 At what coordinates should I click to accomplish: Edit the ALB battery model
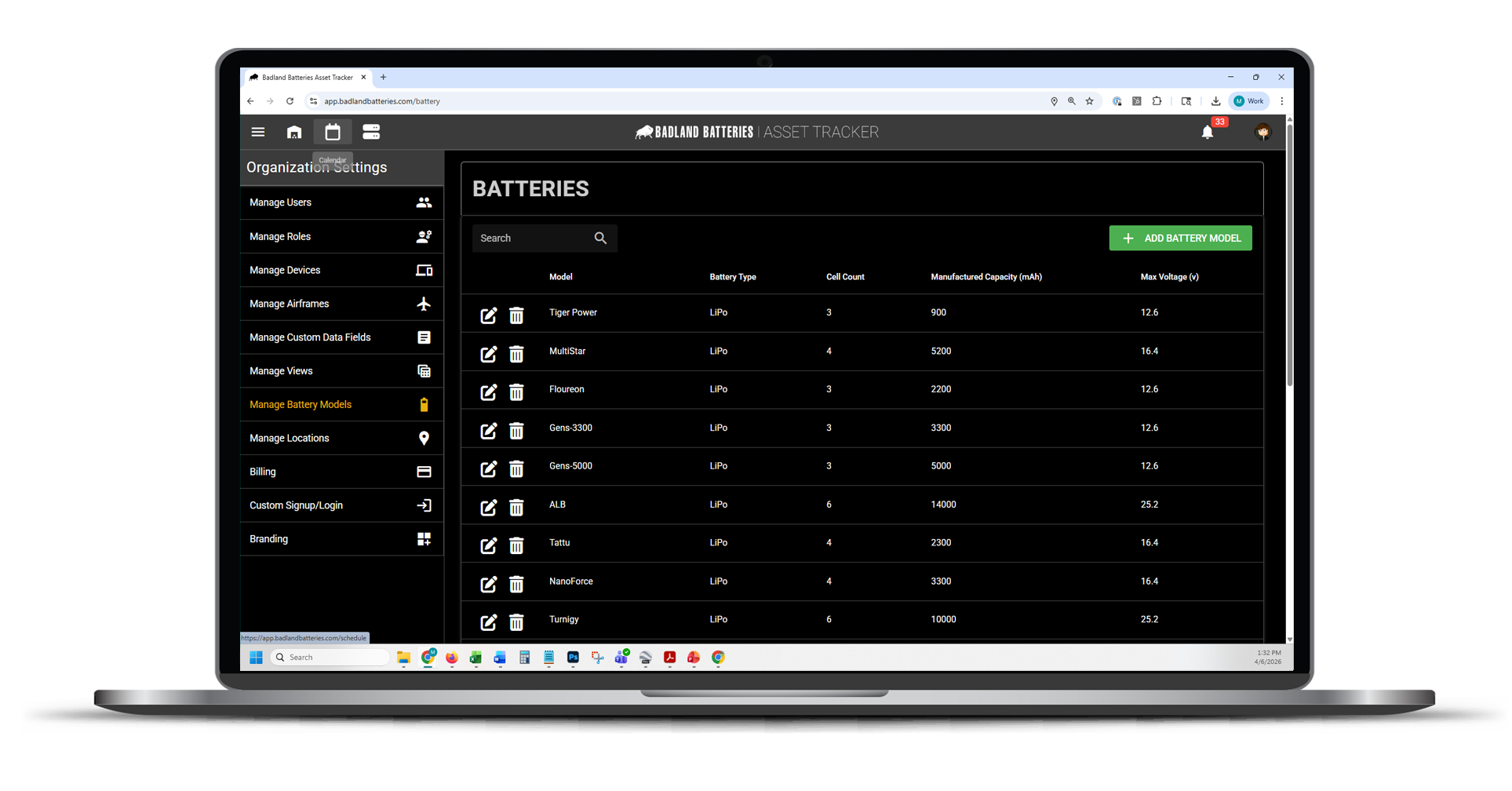(x=488, y=507)
